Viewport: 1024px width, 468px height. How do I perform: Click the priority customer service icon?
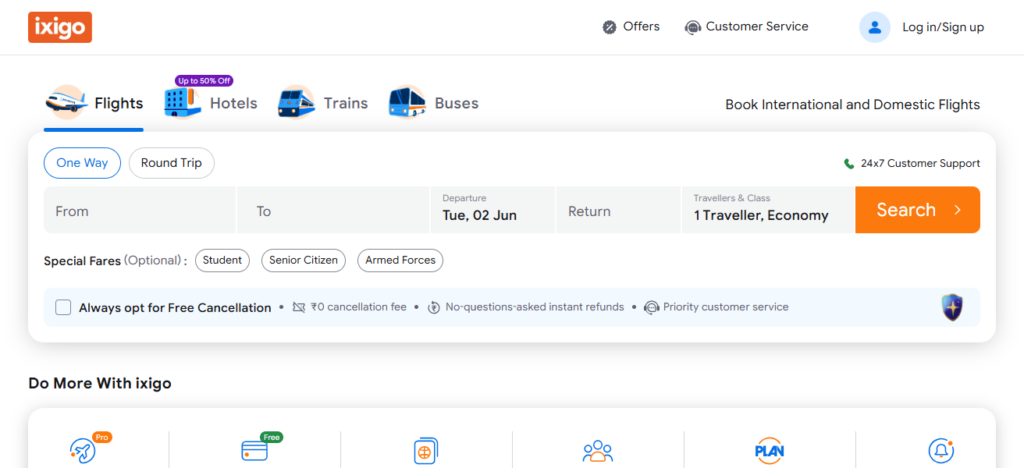[651, 307]
